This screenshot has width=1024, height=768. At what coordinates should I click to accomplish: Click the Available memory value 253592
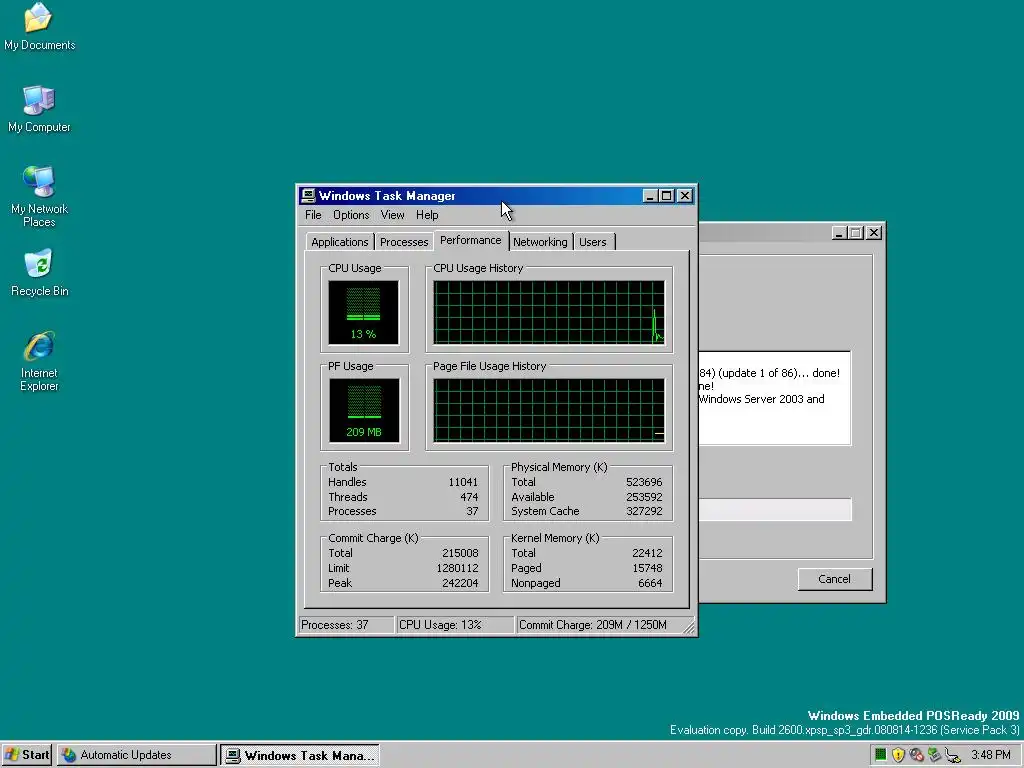pos(644,497)
